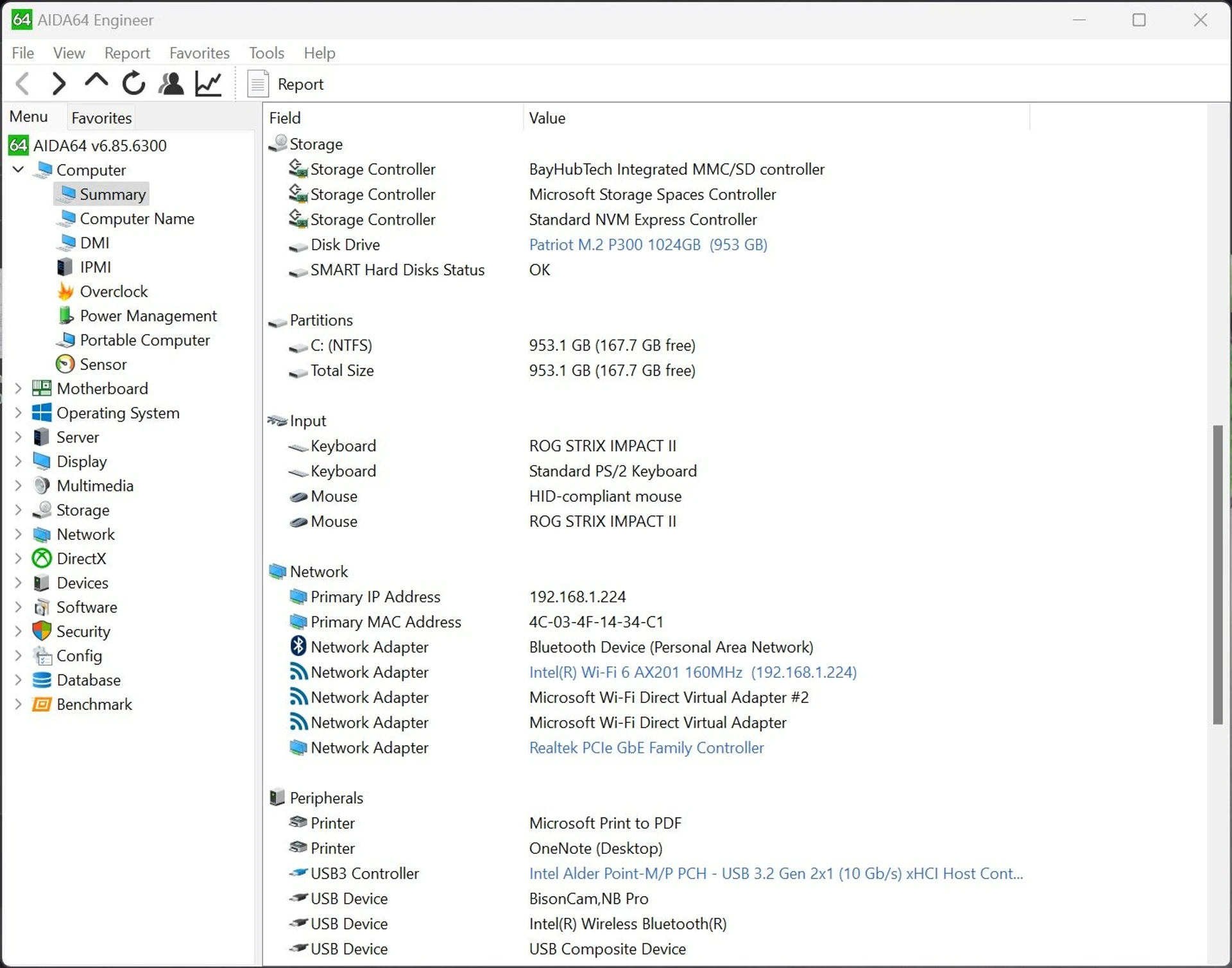Expand the Motherboard tree node

(x=18, y=388)
